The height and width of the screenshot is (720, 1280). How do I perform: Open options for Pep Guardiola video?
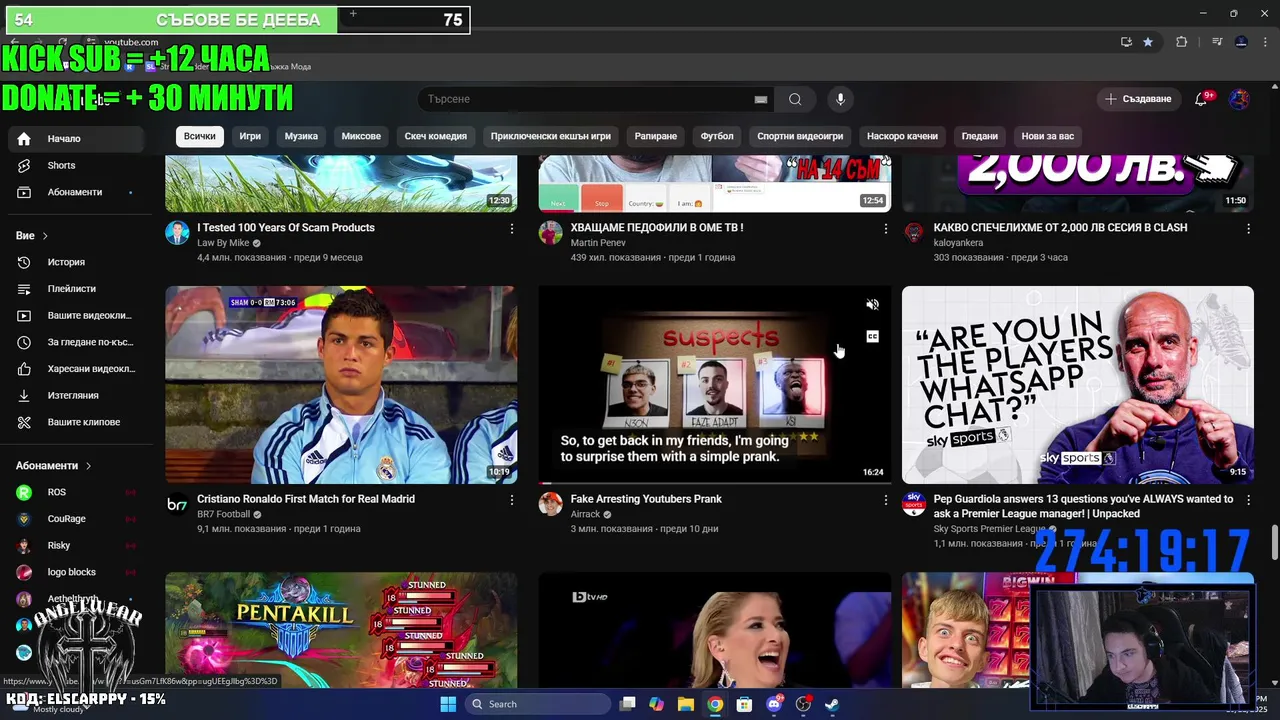click(1248, 500)
